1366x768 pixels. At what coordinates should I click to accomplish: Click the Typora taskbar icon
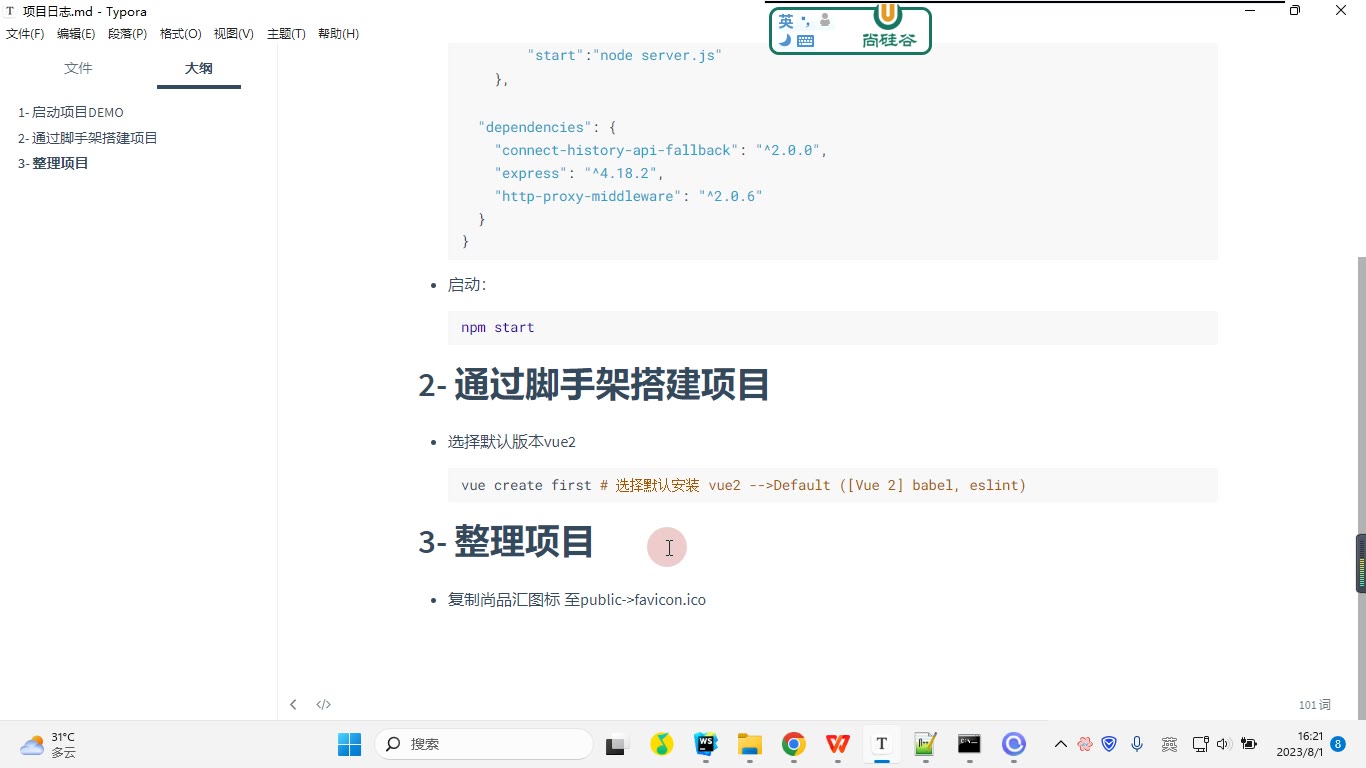pos(881,744)
